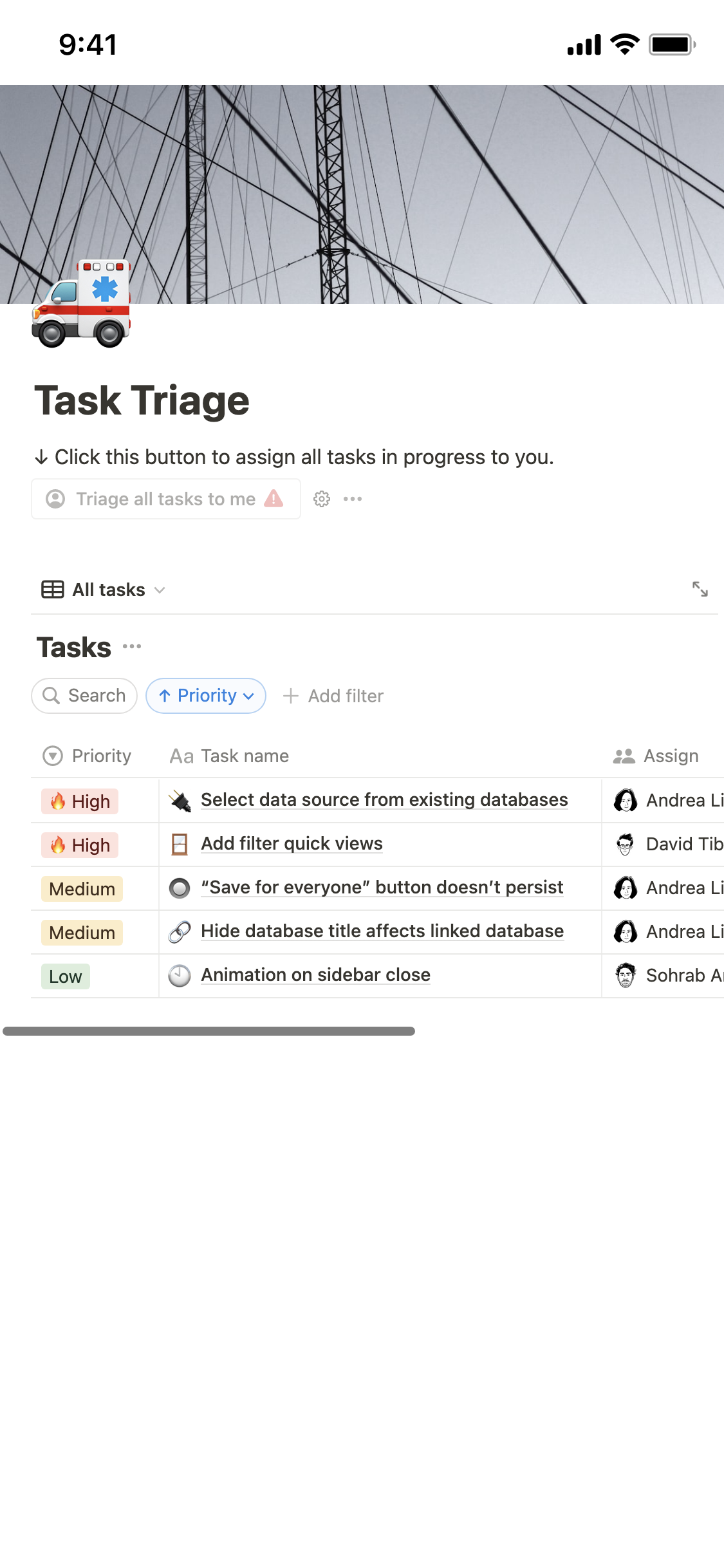Open the button settings gear icon
This screenshot has width=724, height=1568.
point(322,499)
